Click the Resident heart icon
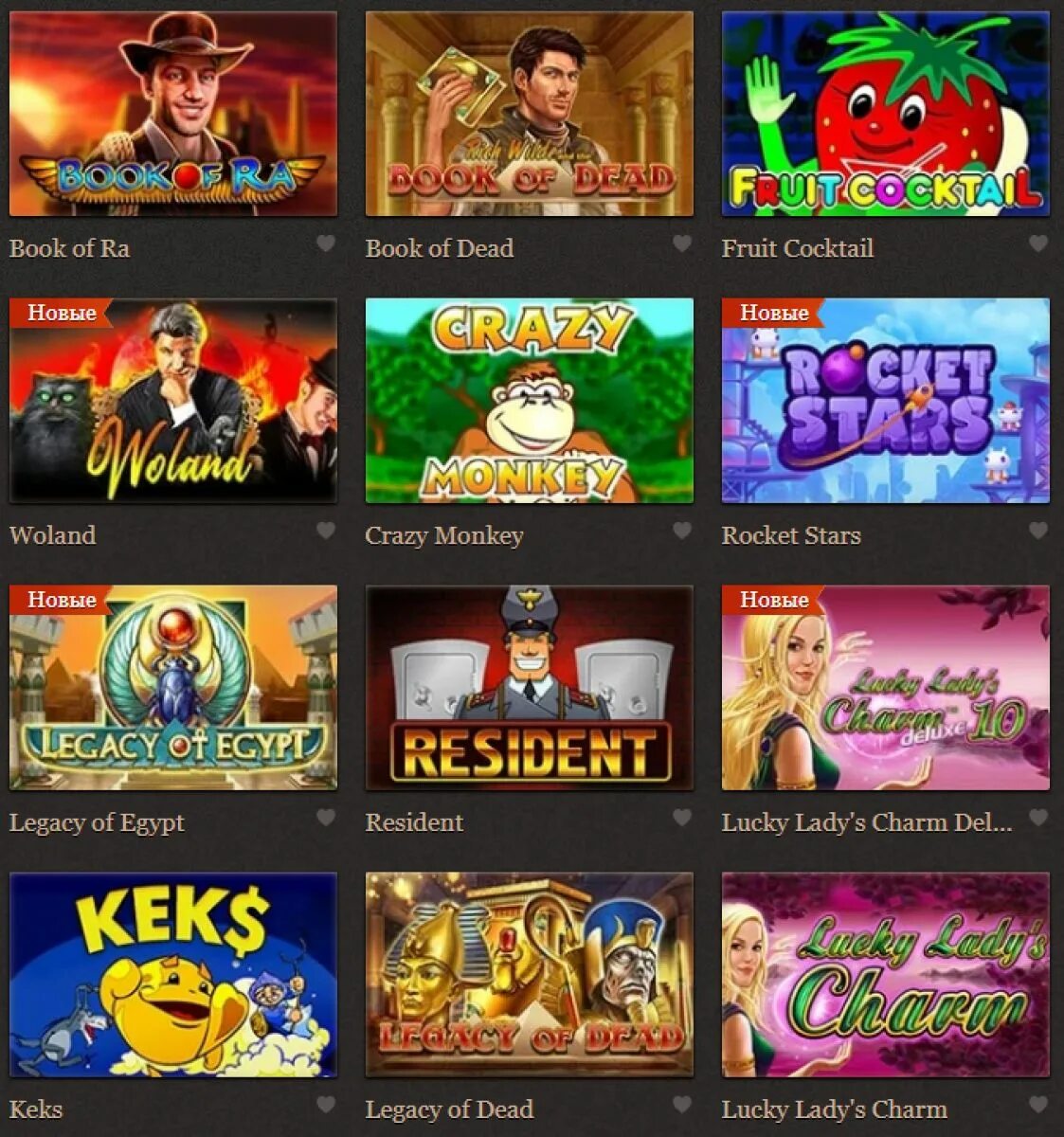Image resolution: width=1064 pixels, height=1137 pixels. 681,818
